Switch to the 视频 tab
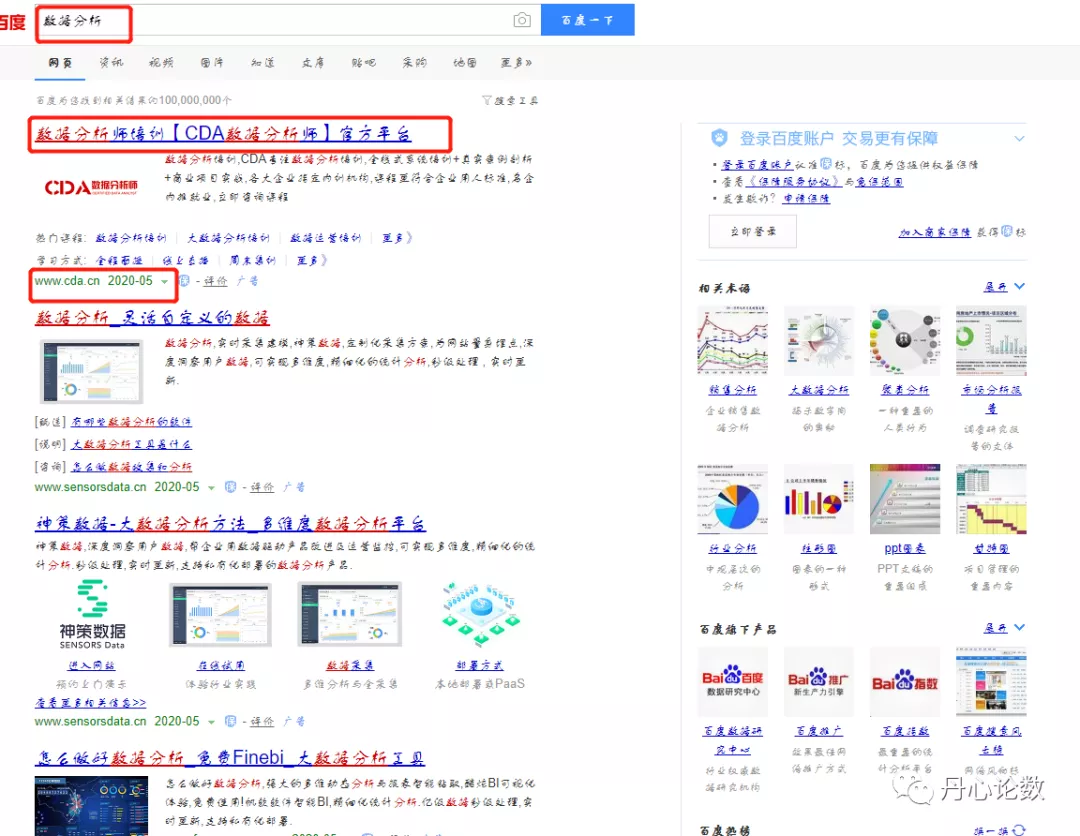Viewport: 1080px width, 836px height. 161,63
